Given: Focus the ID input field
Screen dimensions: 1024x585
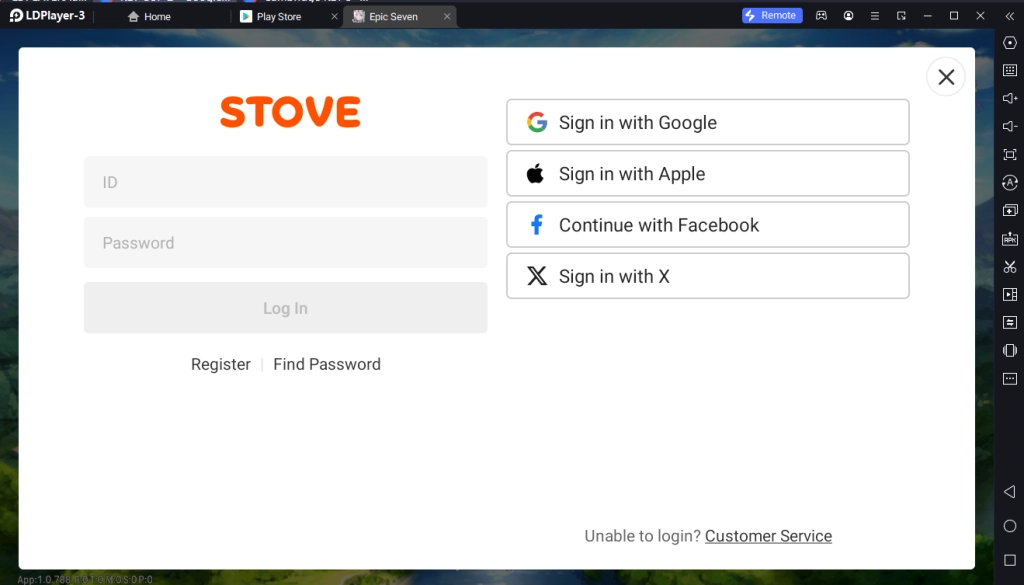Looking at the screenshot, I should click(x=285, y=182).
